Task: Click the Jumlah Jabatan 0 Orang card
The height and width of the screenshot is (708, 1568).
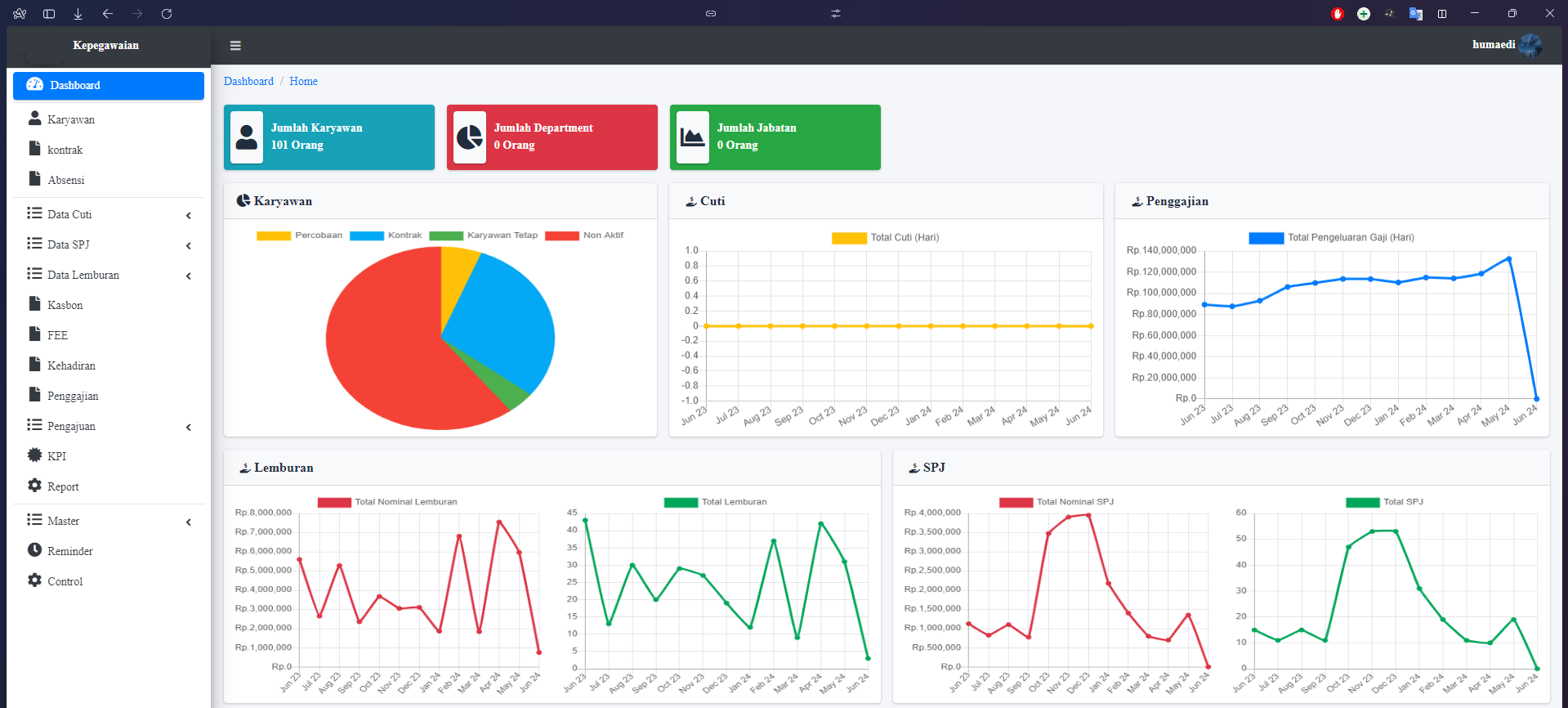Action: [x=775, y=137]
